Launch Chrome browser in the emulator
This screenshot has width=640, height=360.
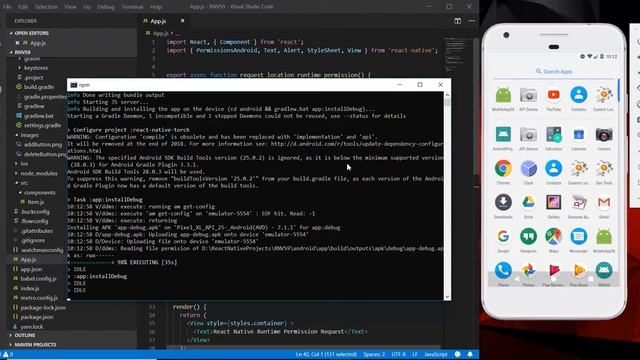[503, 168]
